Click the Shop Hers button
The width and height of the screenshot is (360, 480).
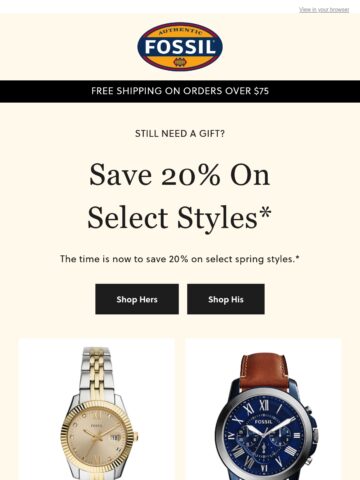[x=137, y=299]
